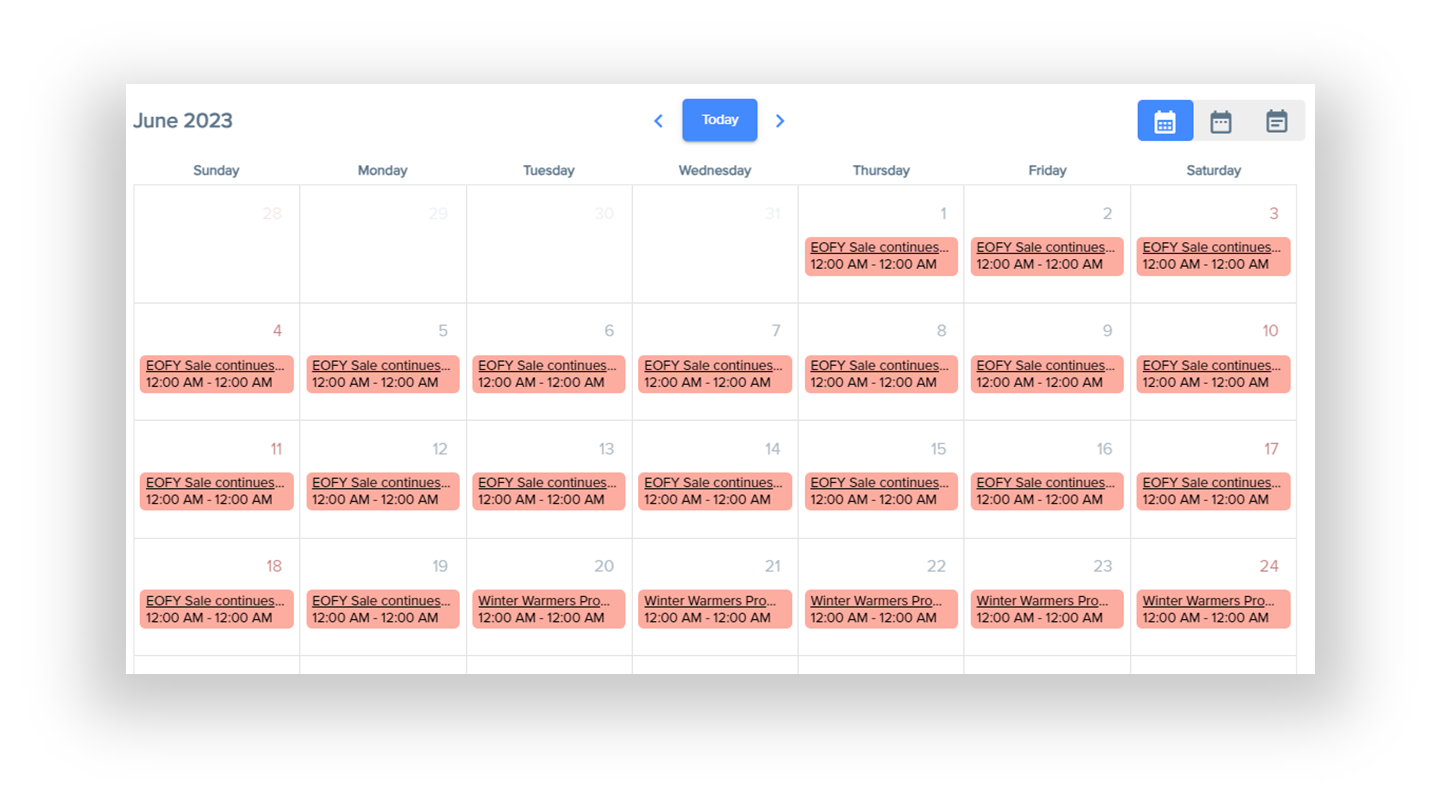Switch to day agenda view icon

pyautogui.click(x=1276, y=121)
